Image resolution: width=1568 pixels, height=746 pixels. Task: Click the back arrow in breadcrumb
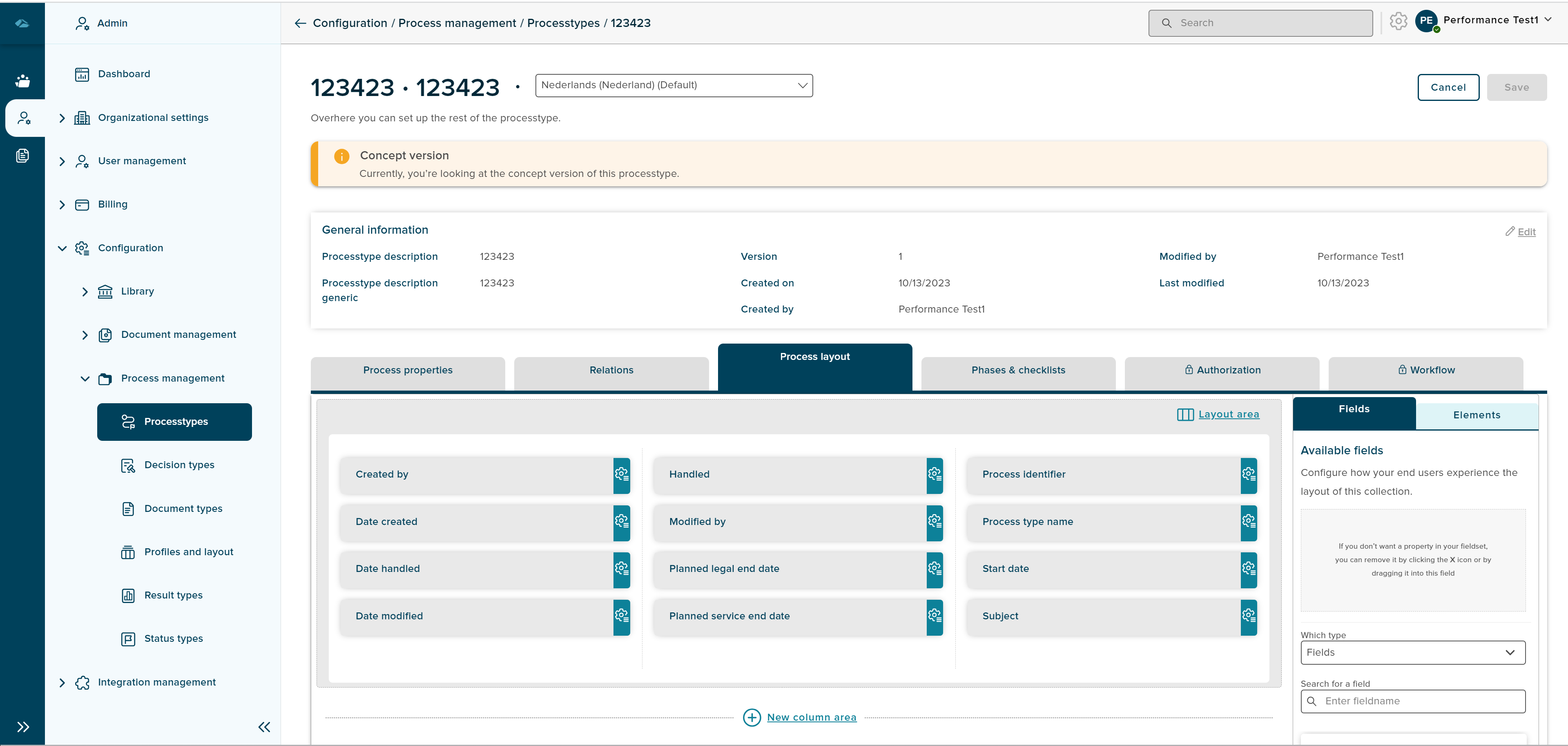point(300,23)
